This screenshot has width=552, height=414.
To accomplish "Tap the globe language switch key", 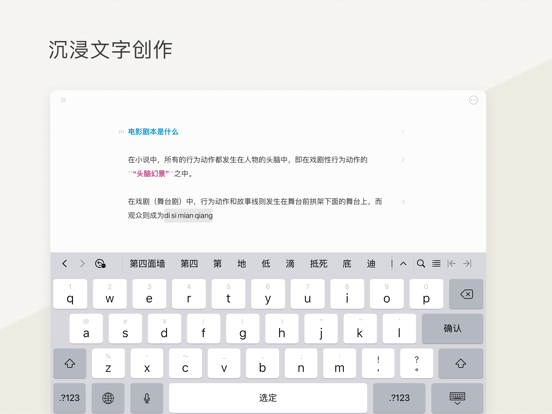I will tap(108, 398).
